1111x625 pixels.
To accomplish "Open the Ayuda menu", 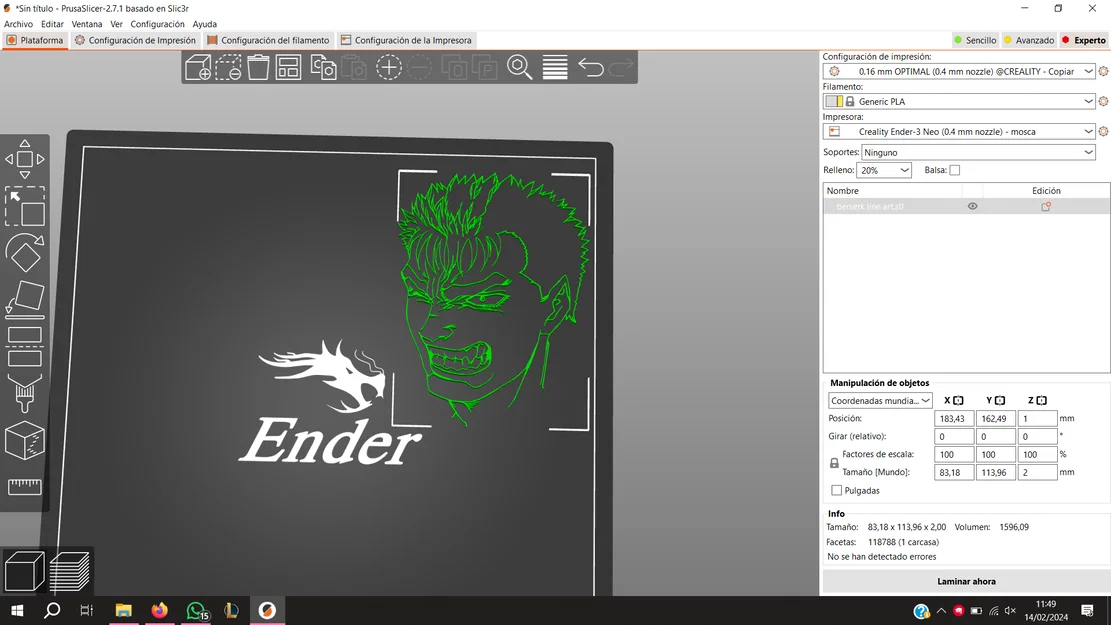I will coord(204,24).
